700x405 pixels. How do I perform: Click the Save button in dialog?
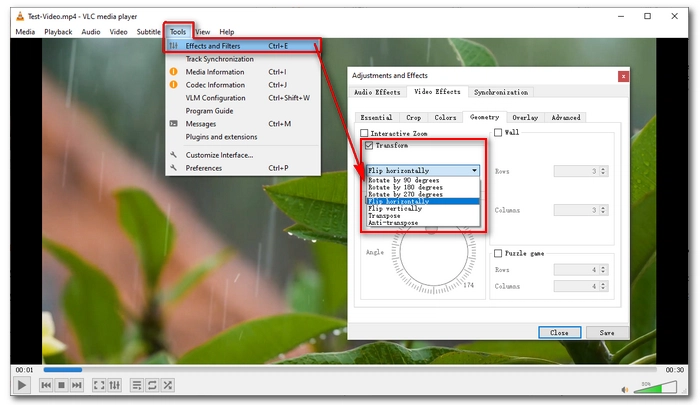[607, 333]
